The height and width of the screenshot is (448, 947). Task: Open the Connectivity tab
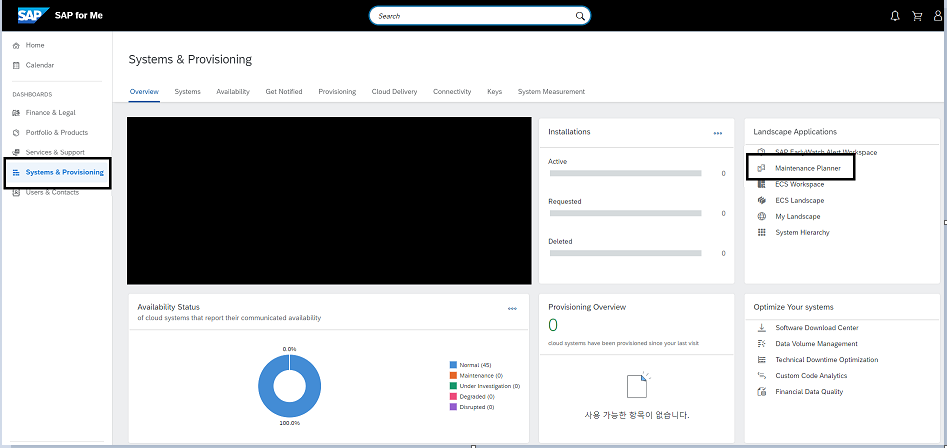click(452, 92)
